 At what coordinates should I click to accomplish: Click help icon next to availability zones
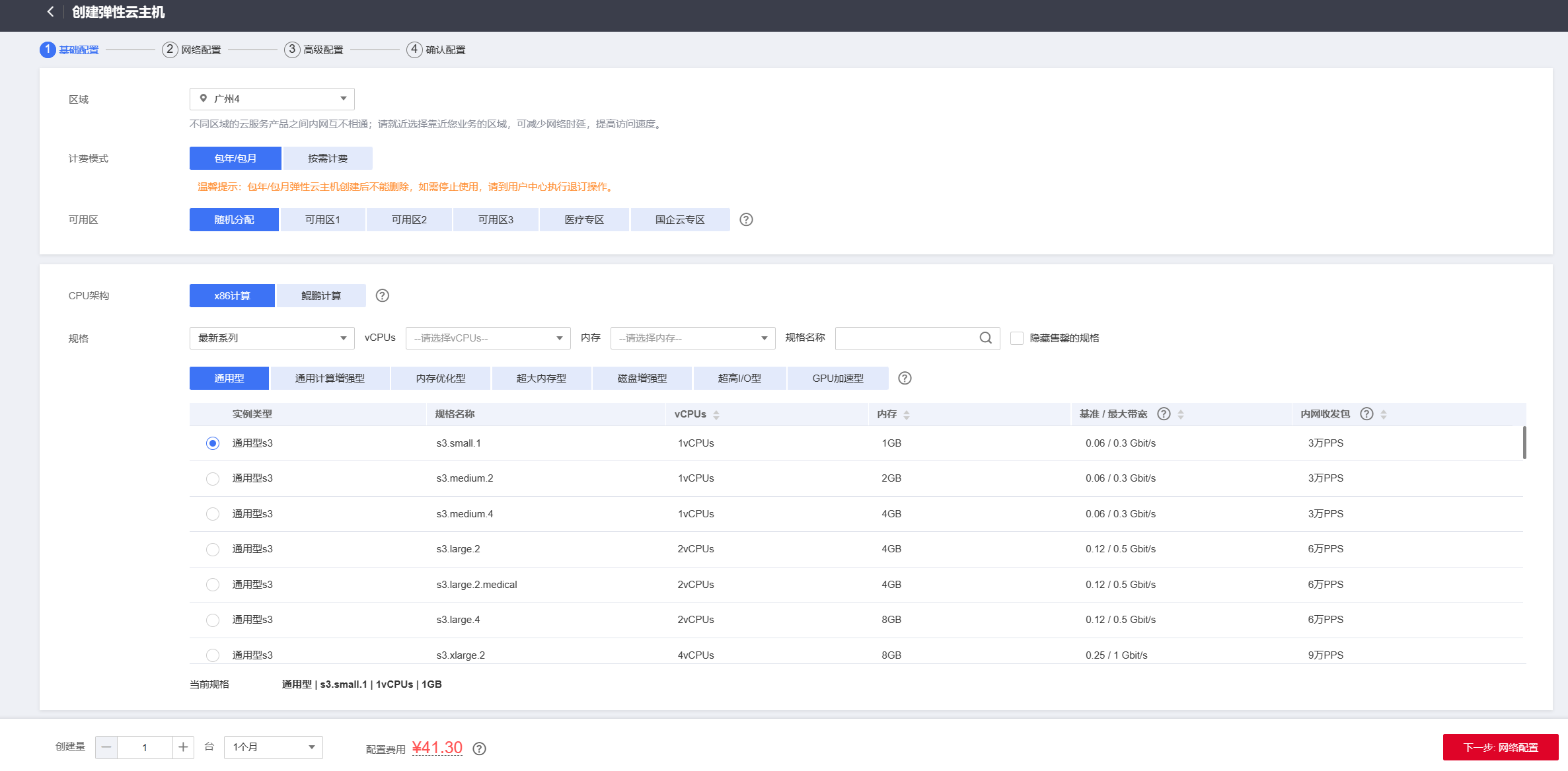click(746, 219)
